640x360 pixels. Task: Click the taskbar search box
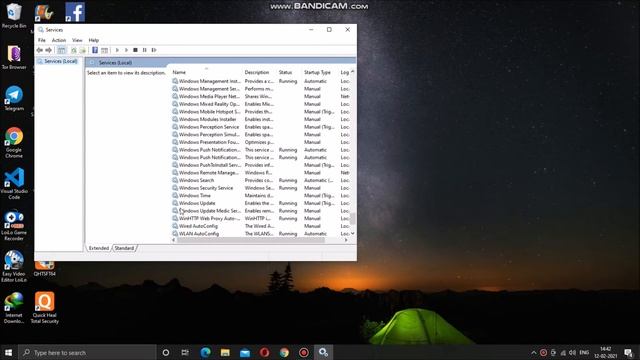click(87, 353)
